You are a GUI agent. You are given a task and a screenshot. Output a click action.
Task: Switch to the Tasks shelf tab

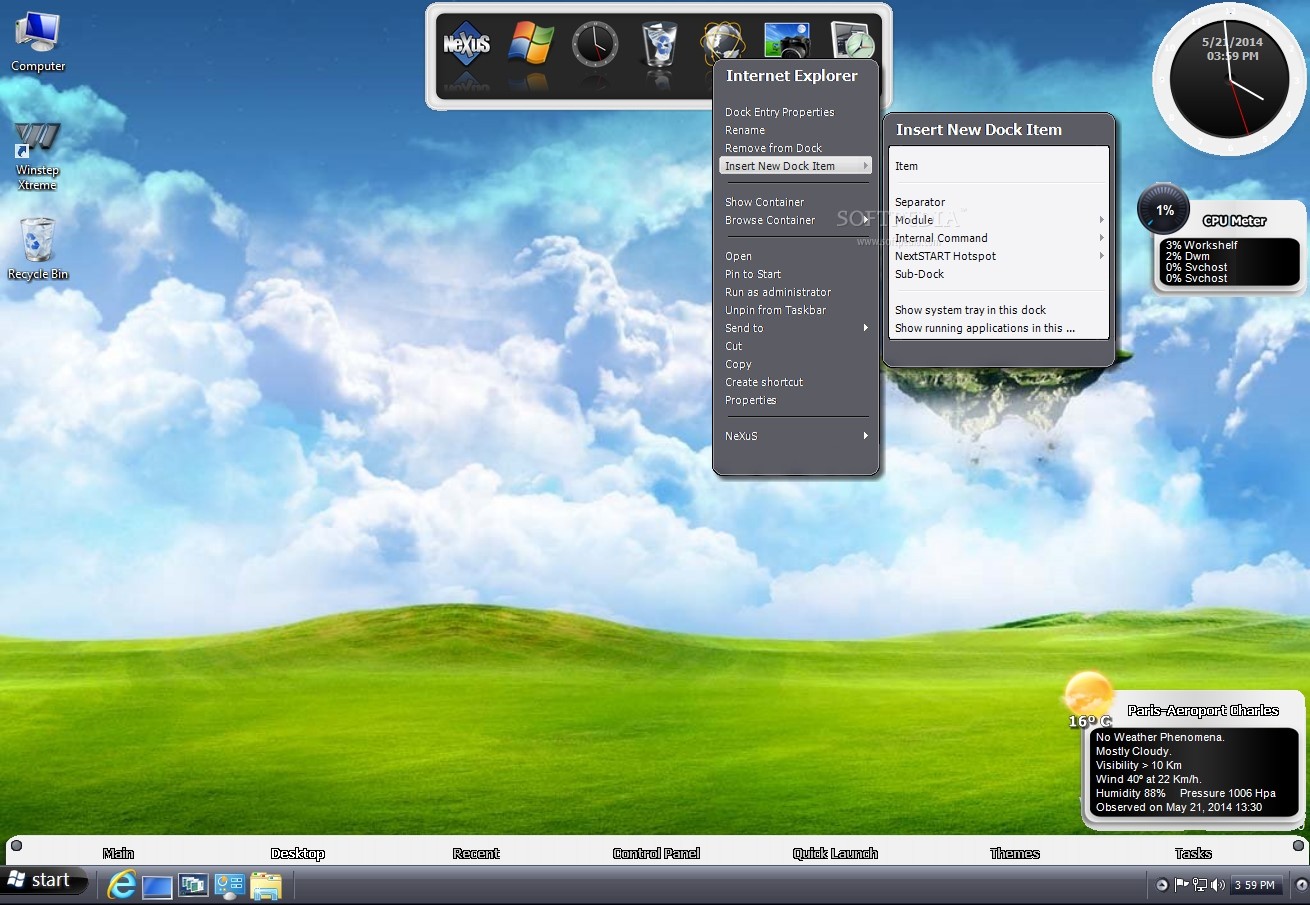(x=1193, y=853)
